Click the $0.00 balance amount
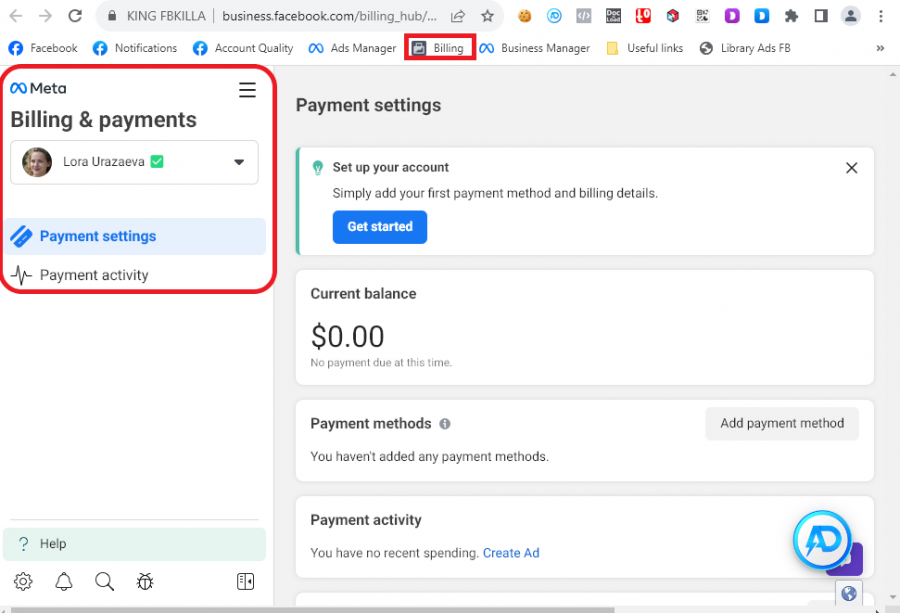The height and width of the screenshot is (613, 900). tap(347, 336)
